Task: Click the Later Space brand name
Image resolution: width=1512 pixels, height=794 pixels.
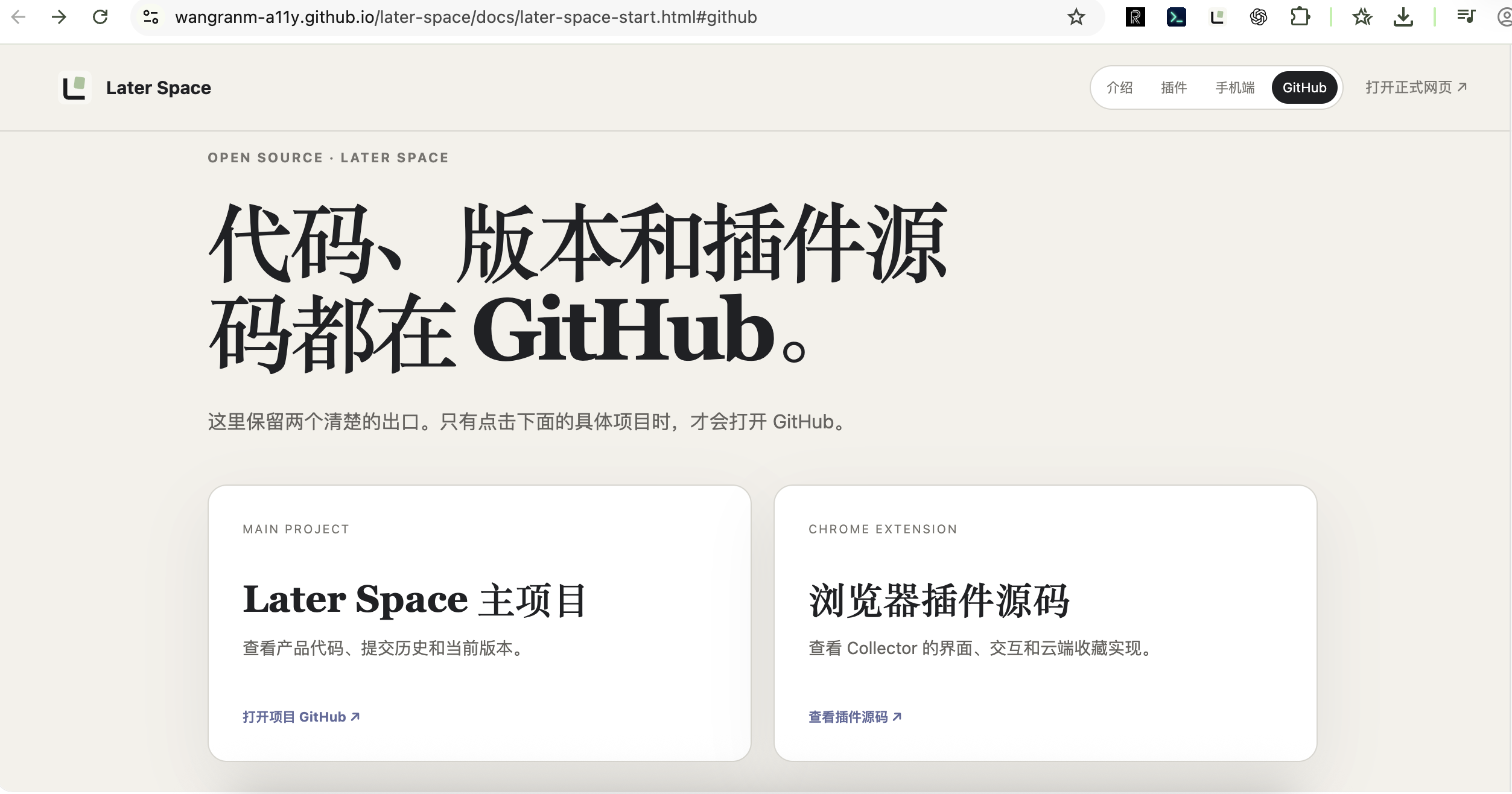Action: pos(159,87)
